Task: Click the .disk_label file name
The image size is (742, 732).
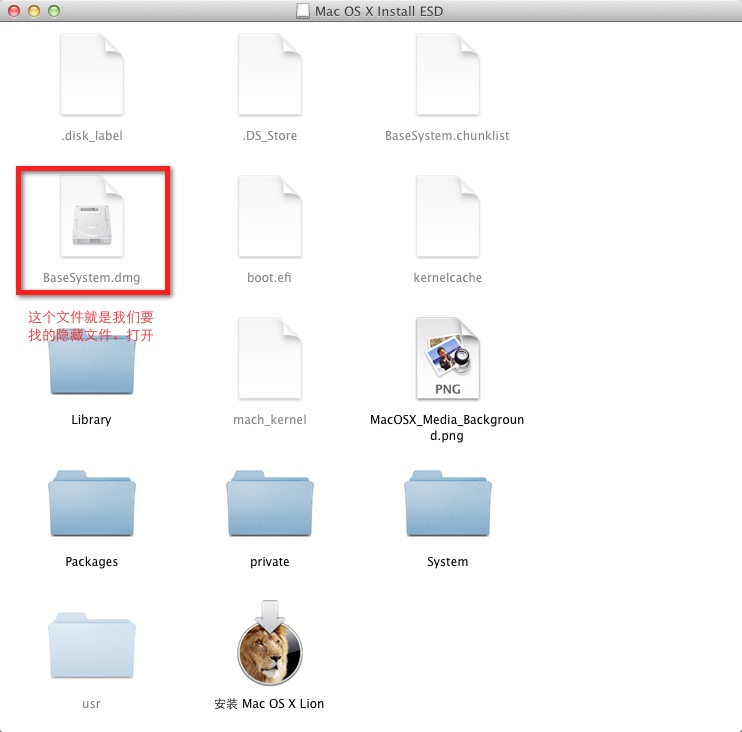Action: coord(92,136)
